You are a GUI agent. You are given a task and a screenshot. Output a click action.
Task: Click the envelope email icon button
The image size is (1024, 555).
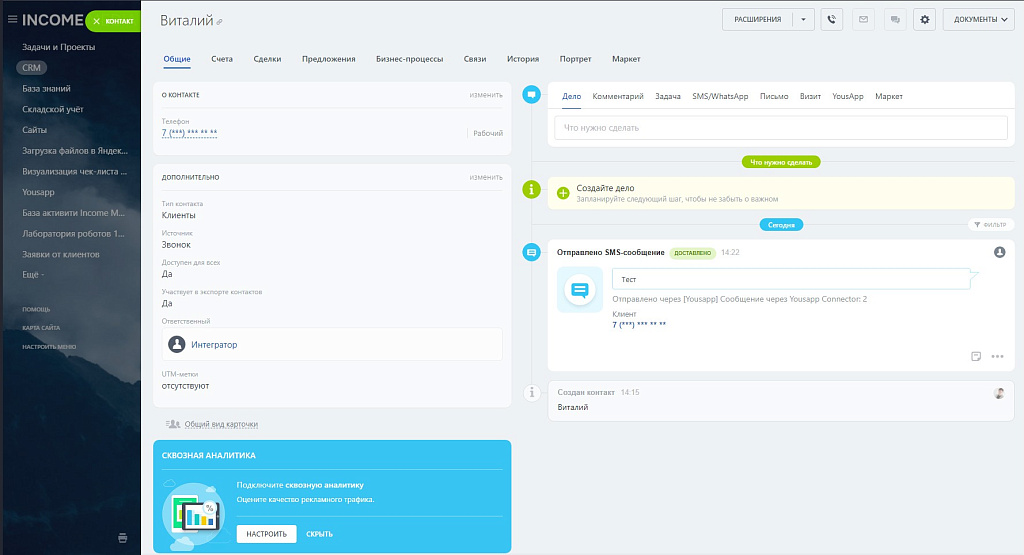click(863, 19)
